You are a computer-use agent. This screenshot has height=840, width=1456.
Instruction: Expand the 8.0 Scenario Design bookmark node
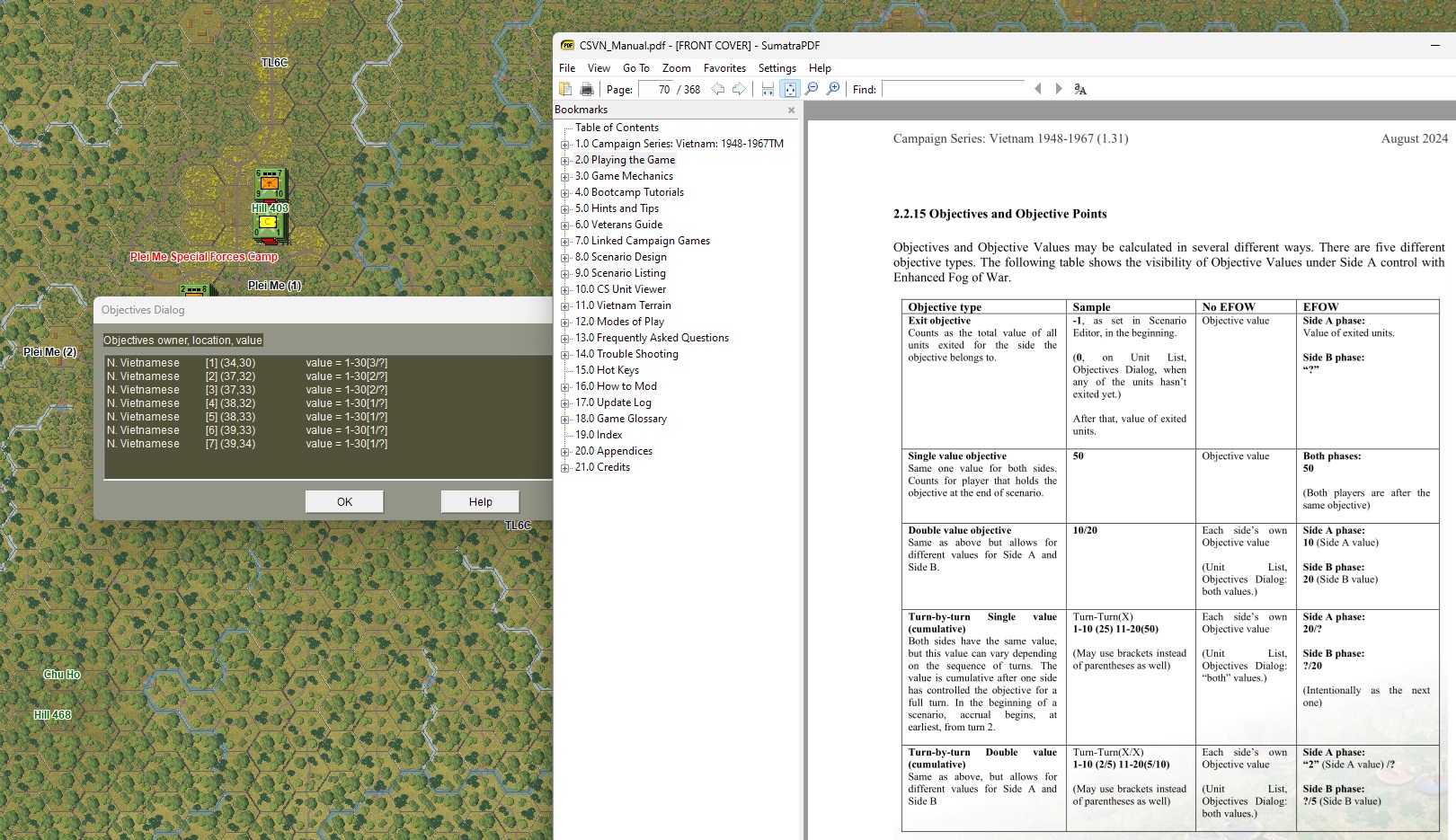pos(565,258)
